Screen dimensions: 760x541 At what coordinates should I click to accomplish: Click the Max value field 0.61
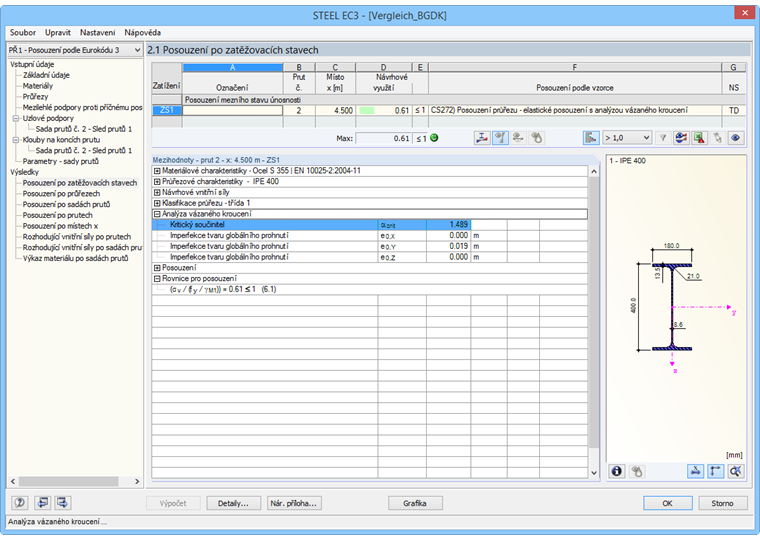coord(384,138)
